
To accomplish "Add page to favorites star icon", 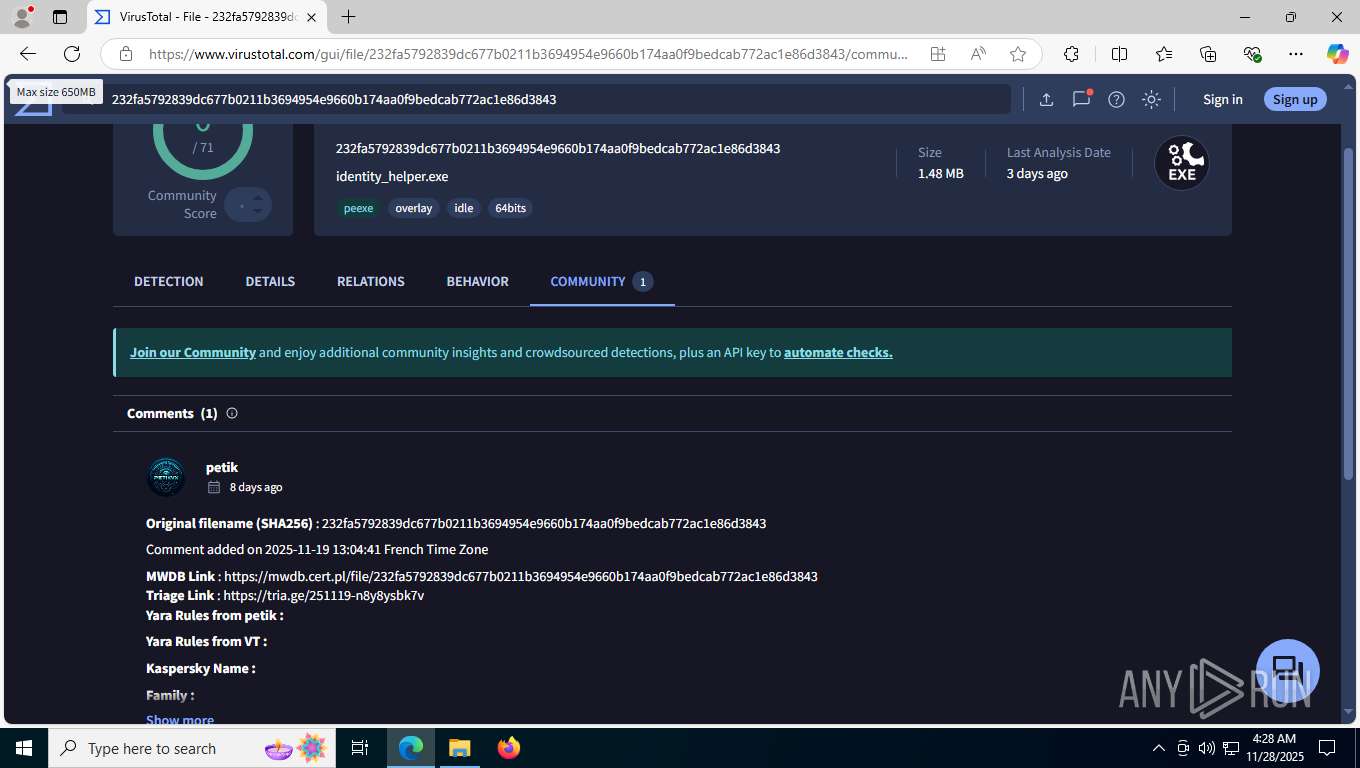I will (x=1018, y=54).
